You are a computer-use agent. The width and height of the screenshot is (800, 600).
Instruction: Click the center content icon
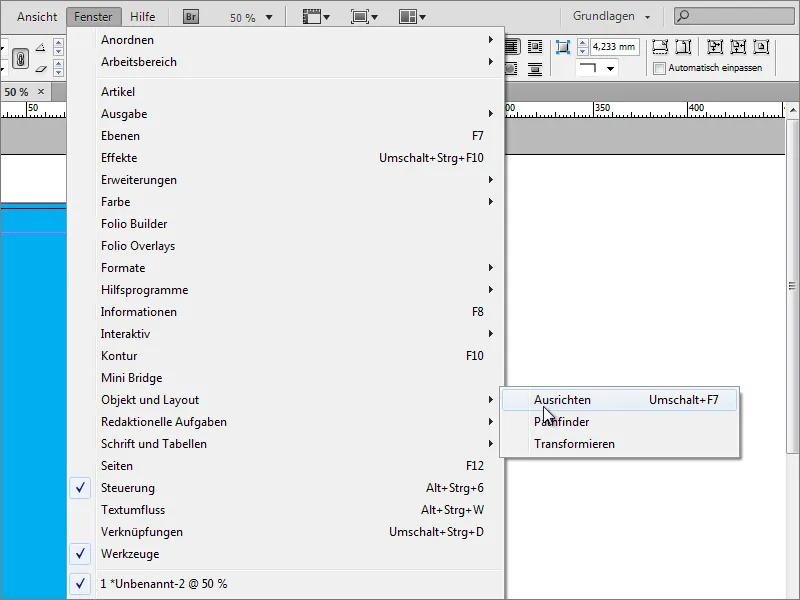click(x=761, y=47)
